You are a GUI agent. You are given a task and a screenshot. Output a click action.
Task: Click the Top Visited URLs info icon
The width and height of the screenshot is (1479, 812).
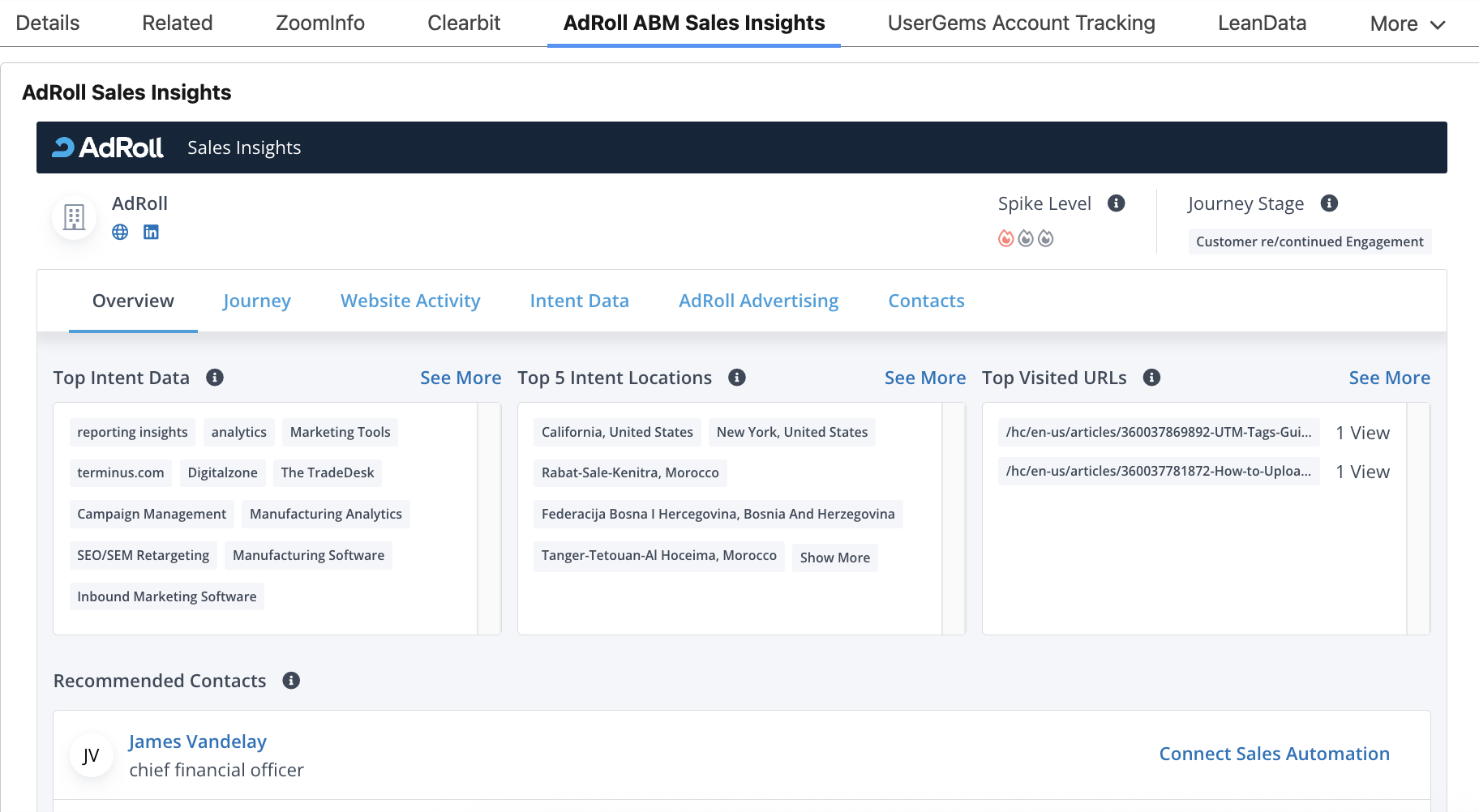(1151, 378)
